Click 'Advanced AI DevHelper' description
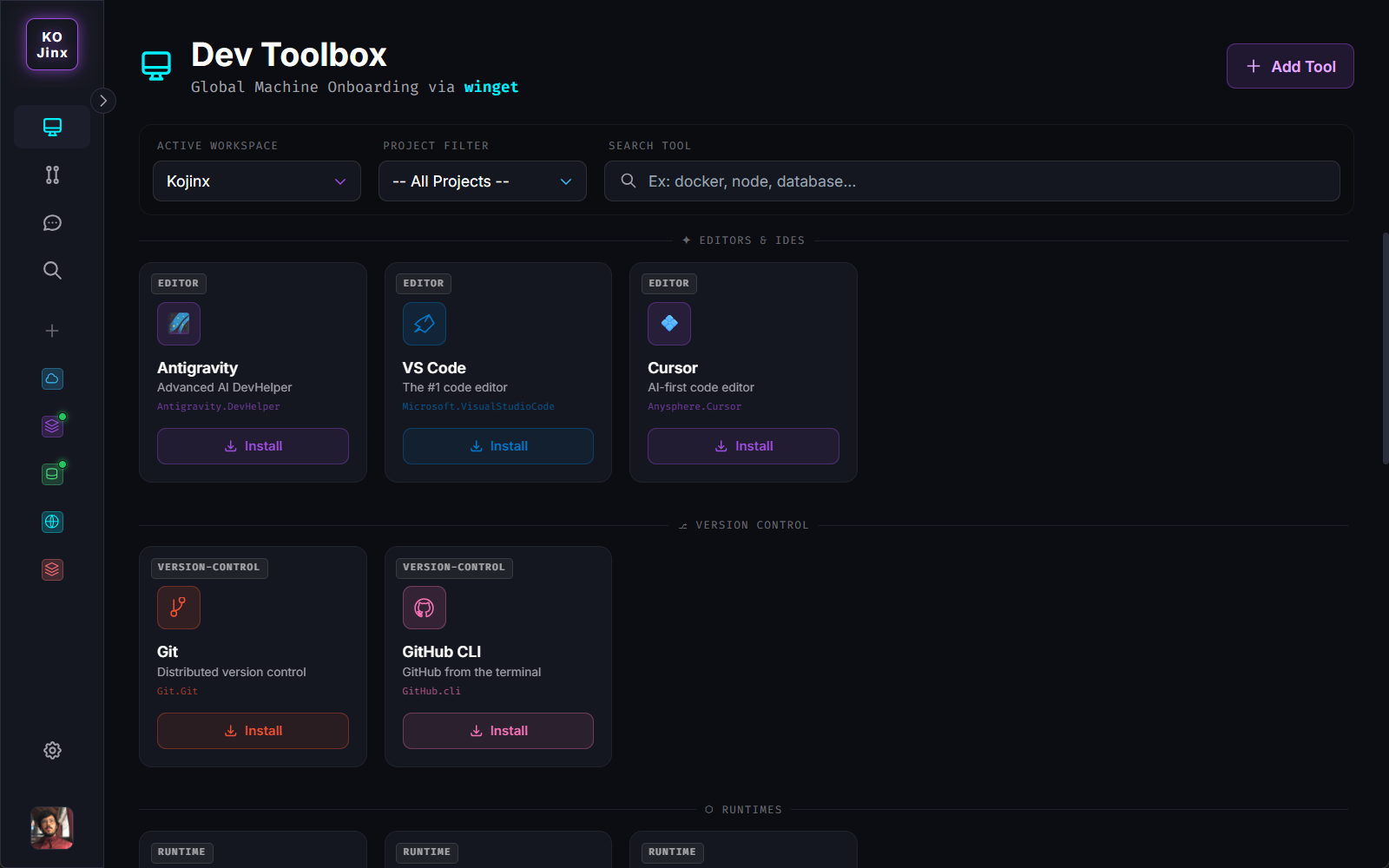1389x868 pixels. 224,387
